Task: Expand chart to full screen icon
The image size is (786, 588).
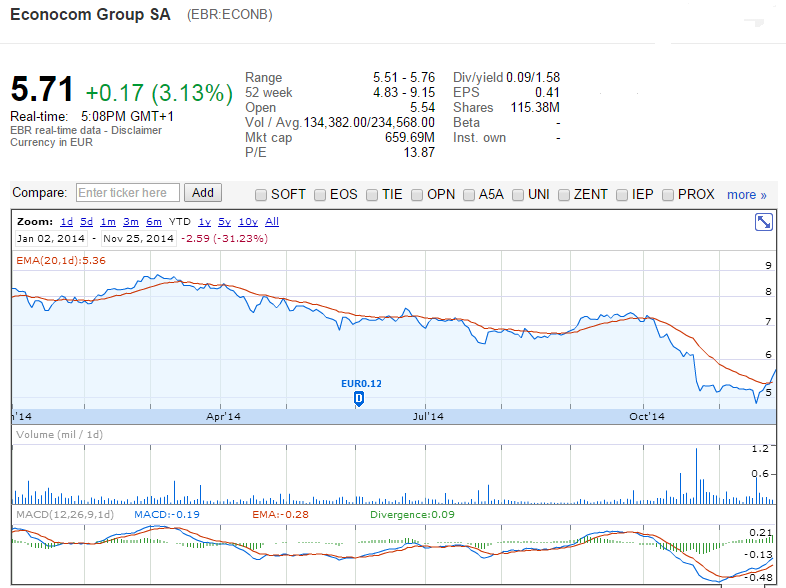Action: [x=764, y=222]
